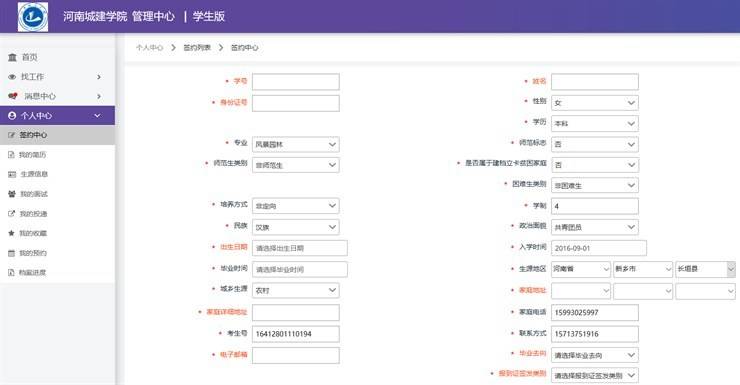Screen dimensions: 740x385
Task: Expand the 消息中心 submenu chevron
Action: tap(99, 96)
